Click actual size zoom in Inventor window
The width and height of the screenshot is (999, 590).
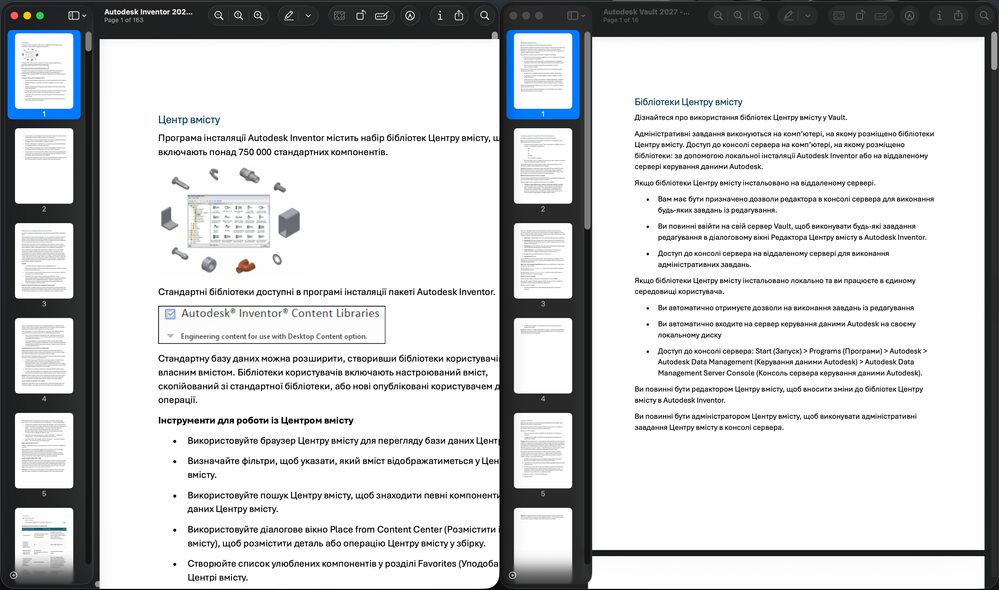point(238,16)
